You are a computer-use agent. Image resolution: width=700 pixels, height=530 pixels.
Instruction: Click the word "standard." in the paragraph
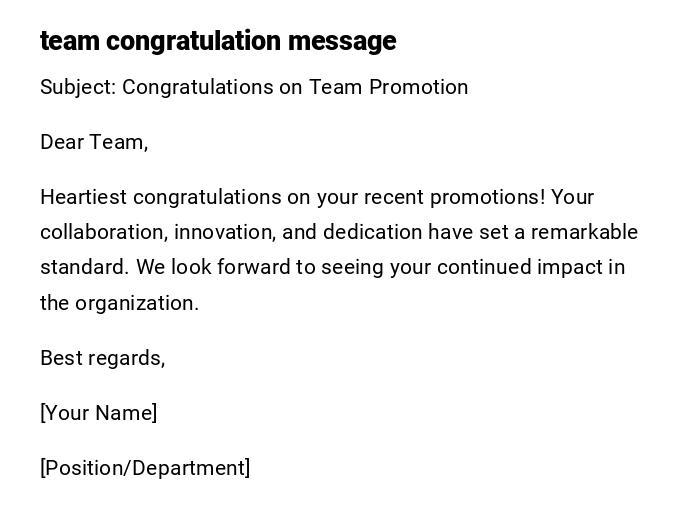coord(85,267)
